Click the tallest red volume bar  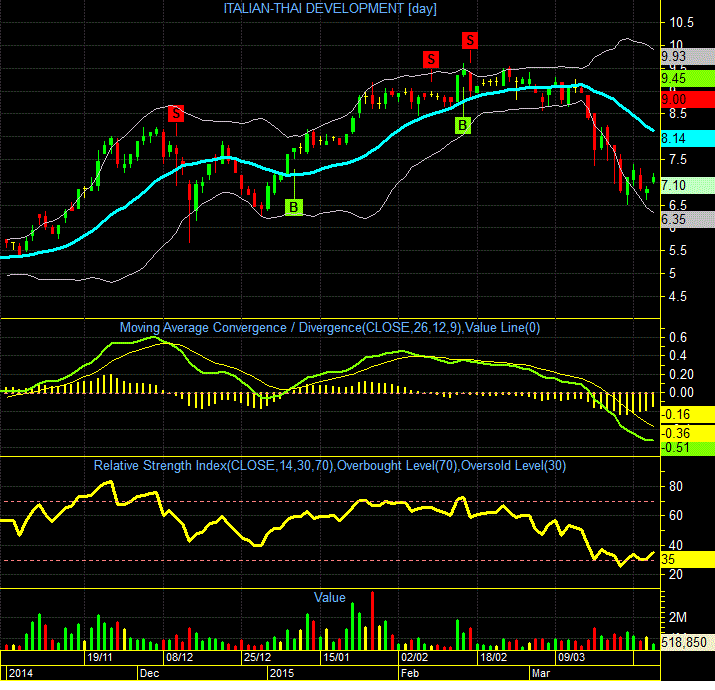[373, 620]
